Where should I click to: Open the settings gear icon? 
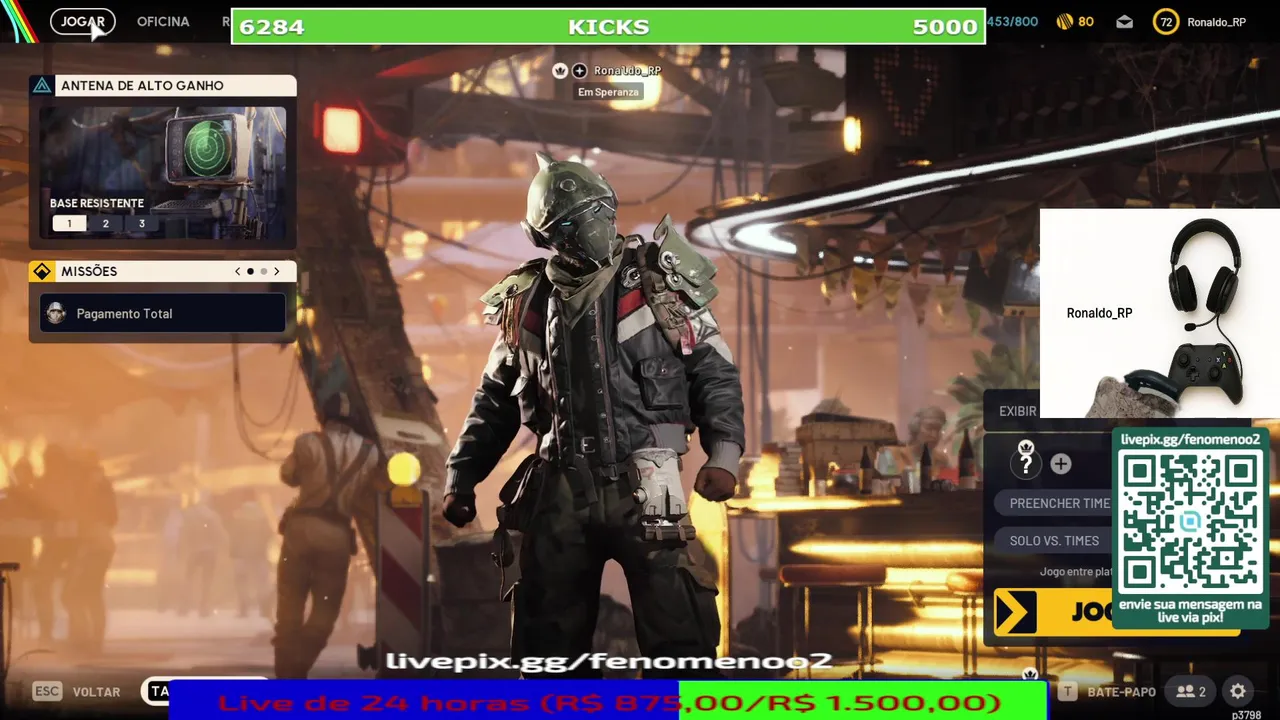tap(1238, 691)
